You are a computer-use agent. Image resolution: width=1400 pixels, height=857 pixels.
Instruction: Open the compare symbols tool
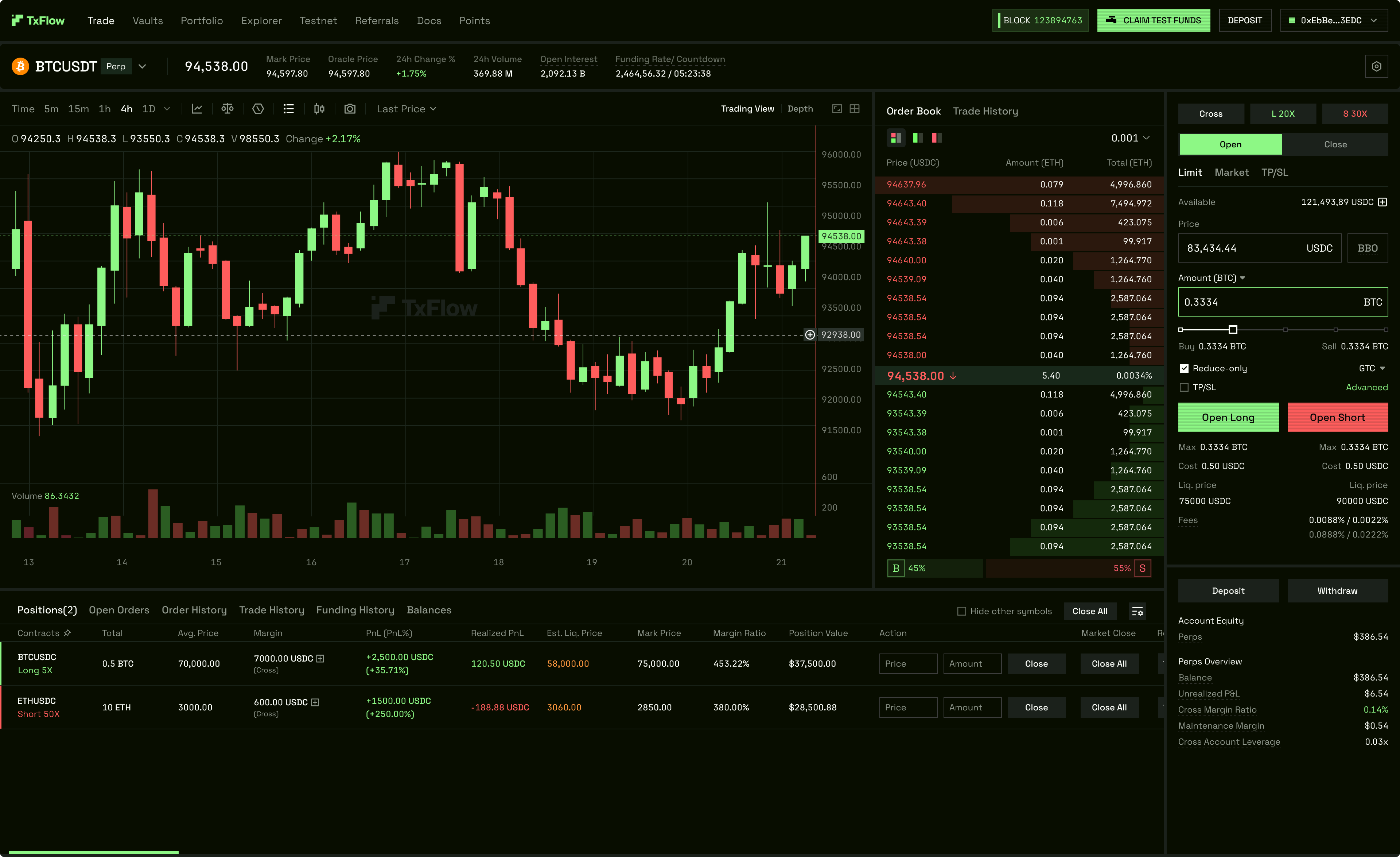coord(227,109)
